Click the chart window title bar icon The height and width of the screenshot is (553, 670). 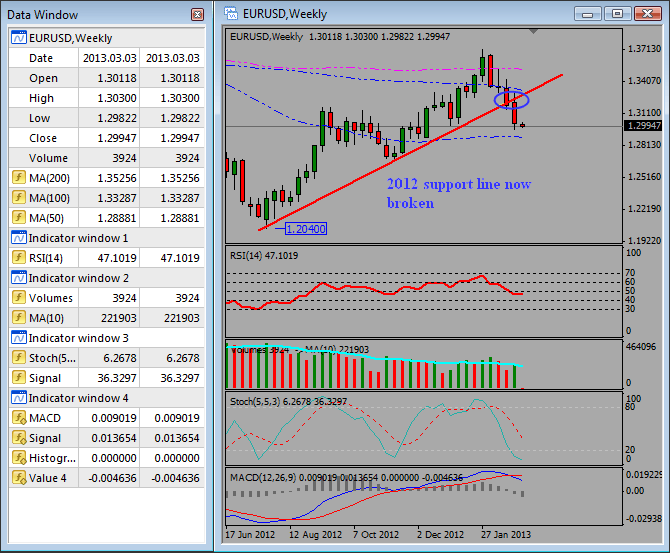231,14
